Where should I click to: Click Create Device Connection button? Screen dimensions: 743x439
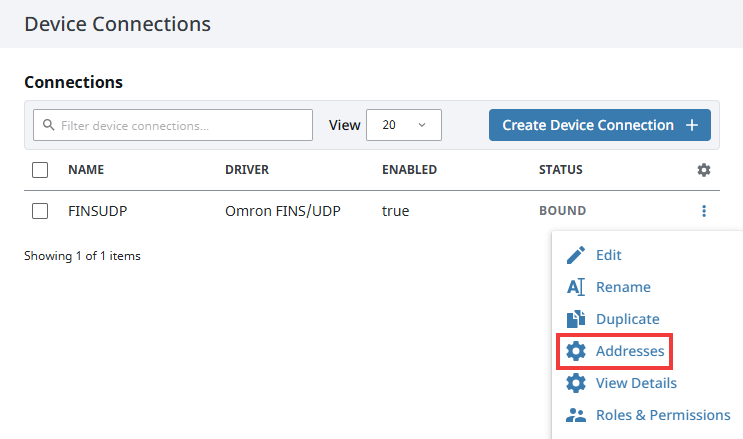pyautogui.click(x=599, y=125)
